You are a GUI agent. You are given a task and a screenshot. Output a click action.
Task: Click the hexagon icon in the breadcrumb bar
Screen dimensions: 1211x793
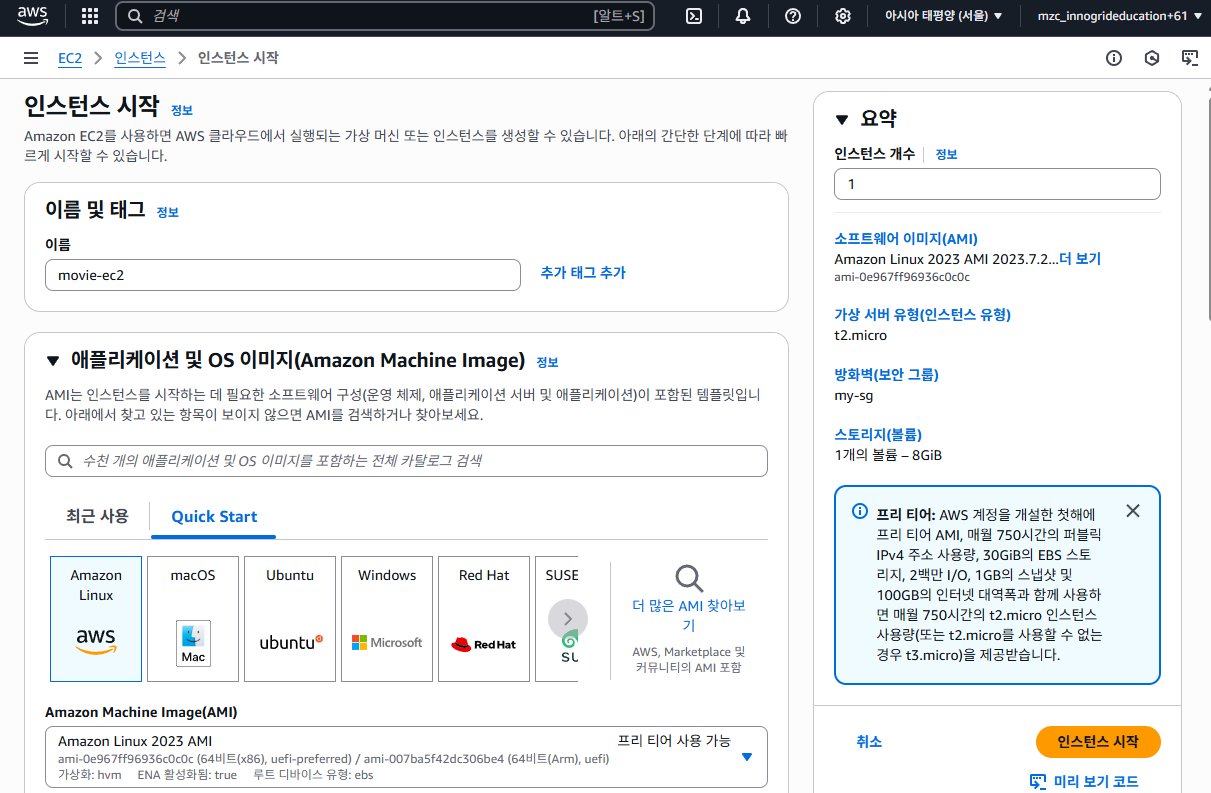point(1152,58)
